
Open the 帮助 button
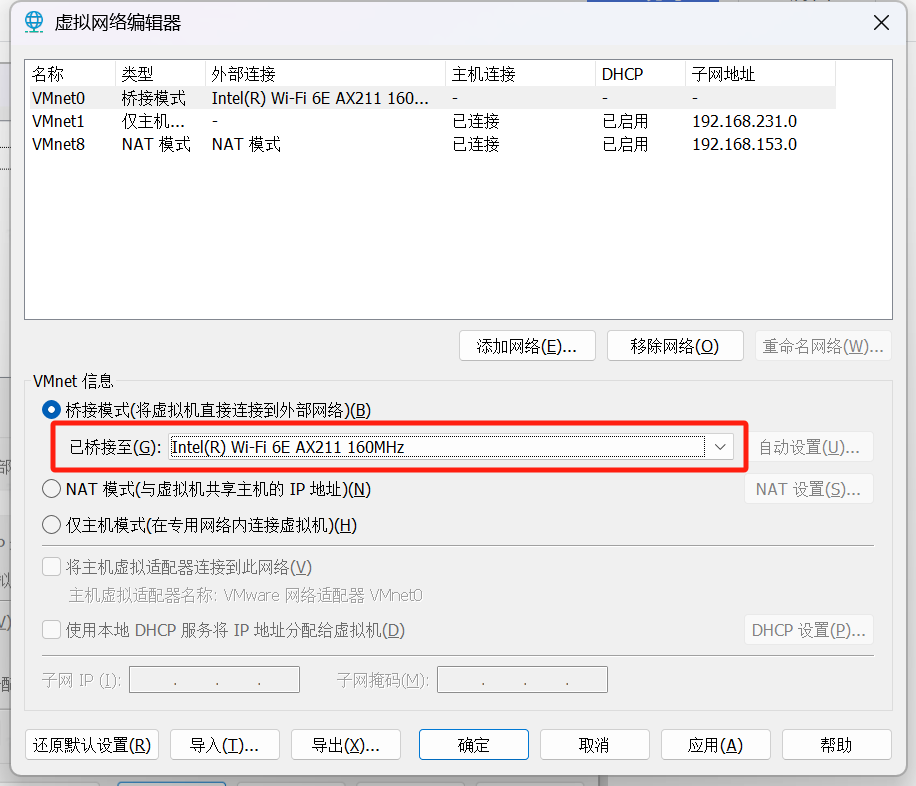(837, 745)
